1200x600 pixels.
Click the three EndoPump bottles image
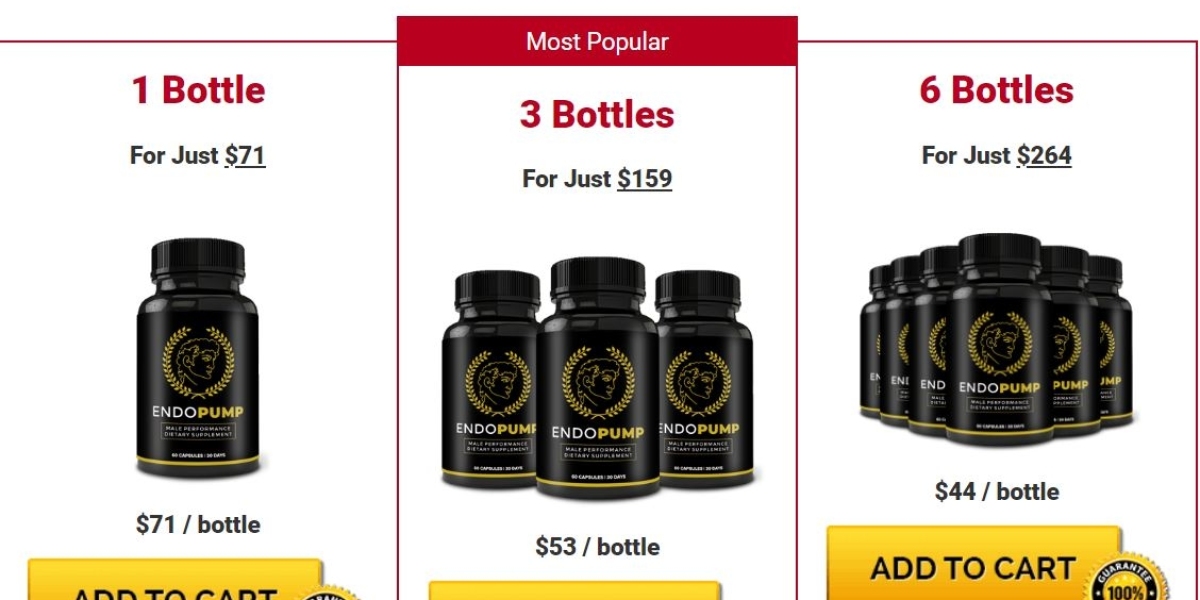[x=597, y=378]
